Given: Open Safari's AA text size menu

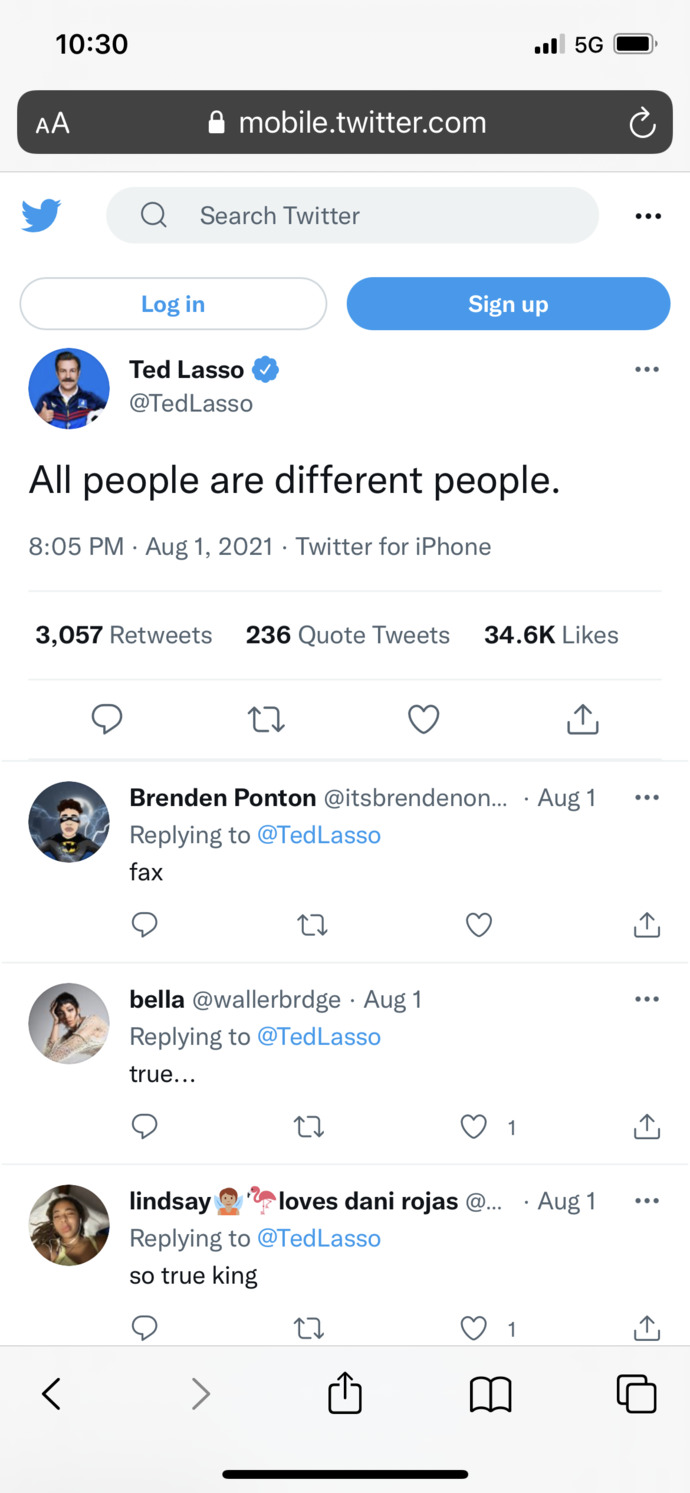Looking at the screenshot, I should coord(53,123).
